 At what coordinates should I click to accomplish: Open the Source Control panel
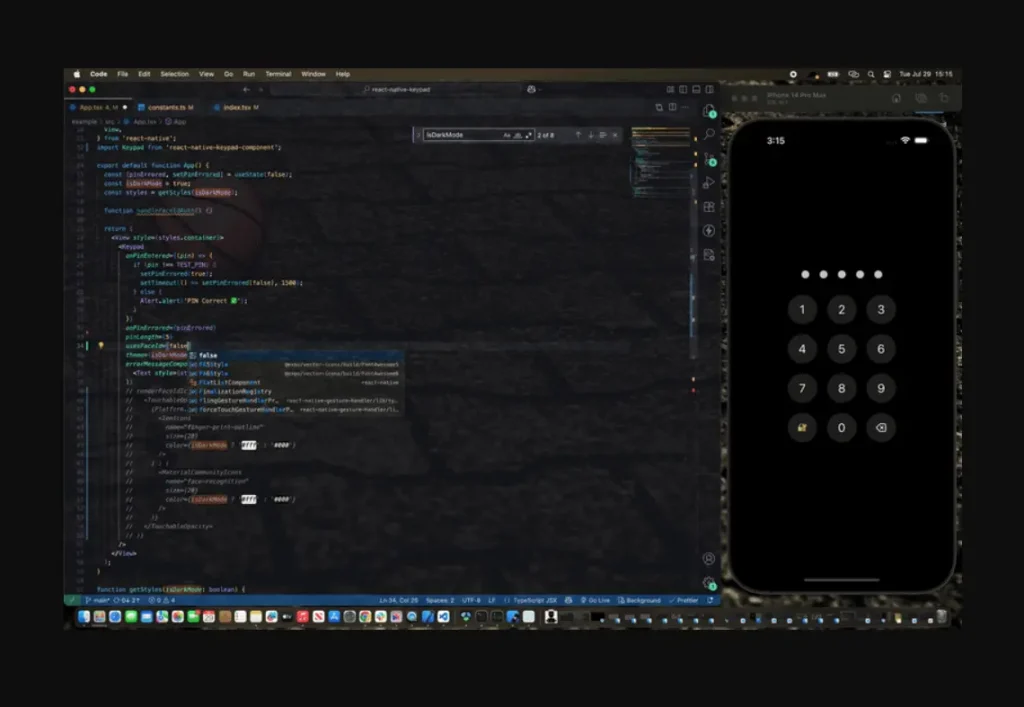pyautogui.click(x=710, y=159)
